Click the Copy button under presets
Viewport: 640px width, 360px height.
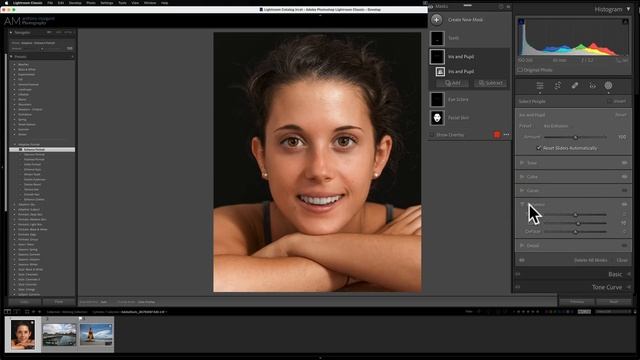click(x=24, y=302)
